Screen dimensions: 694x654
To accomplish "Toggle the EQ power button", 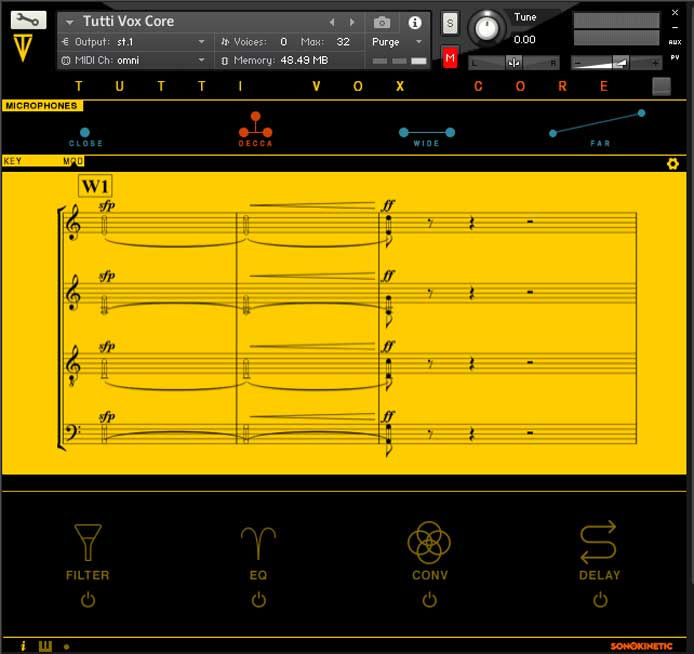I will pyautogui.click(x=258, y=600).
